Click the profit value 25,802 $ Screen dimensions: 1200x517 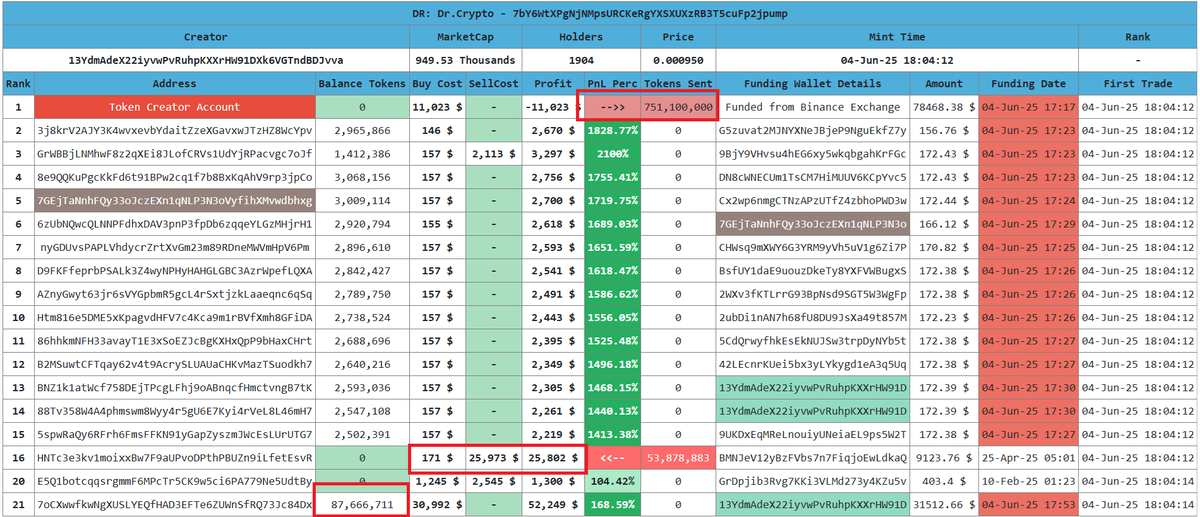[x=553, y=458]
